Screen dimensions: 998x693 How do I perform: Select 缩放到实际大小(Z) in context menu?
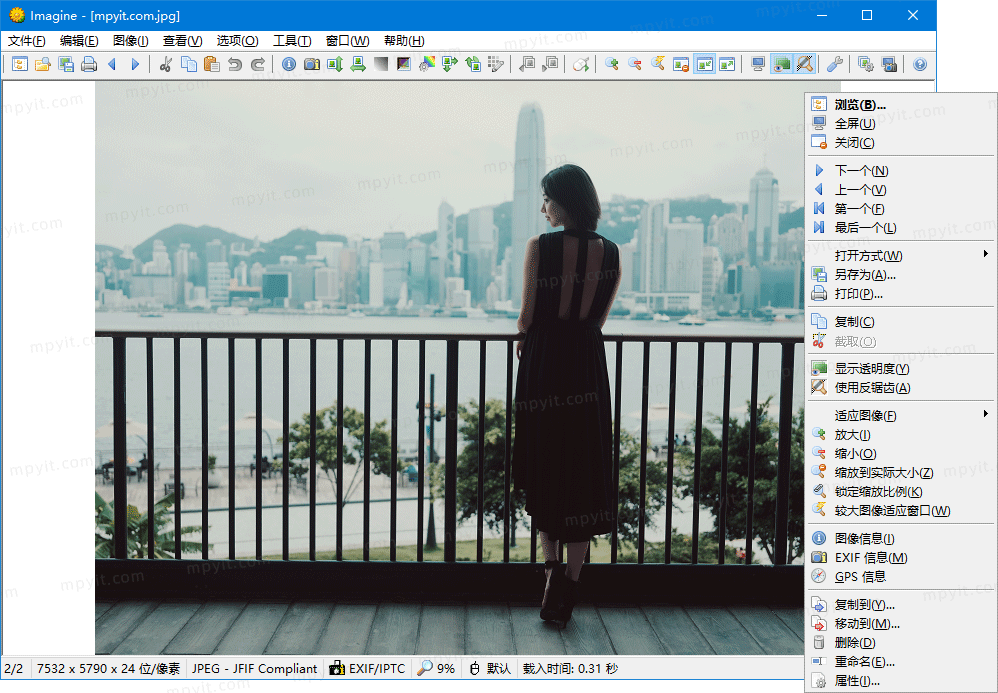coord(900,472)
